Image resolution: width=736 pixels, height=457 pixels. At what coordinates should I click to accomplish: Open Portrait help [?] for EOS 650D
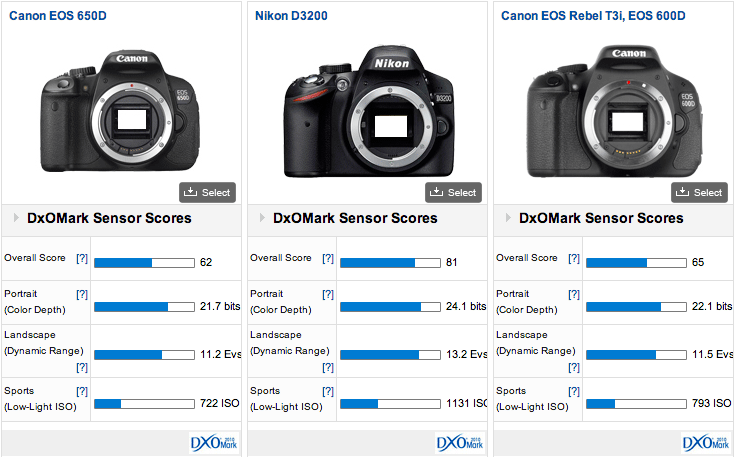point(82,294)
